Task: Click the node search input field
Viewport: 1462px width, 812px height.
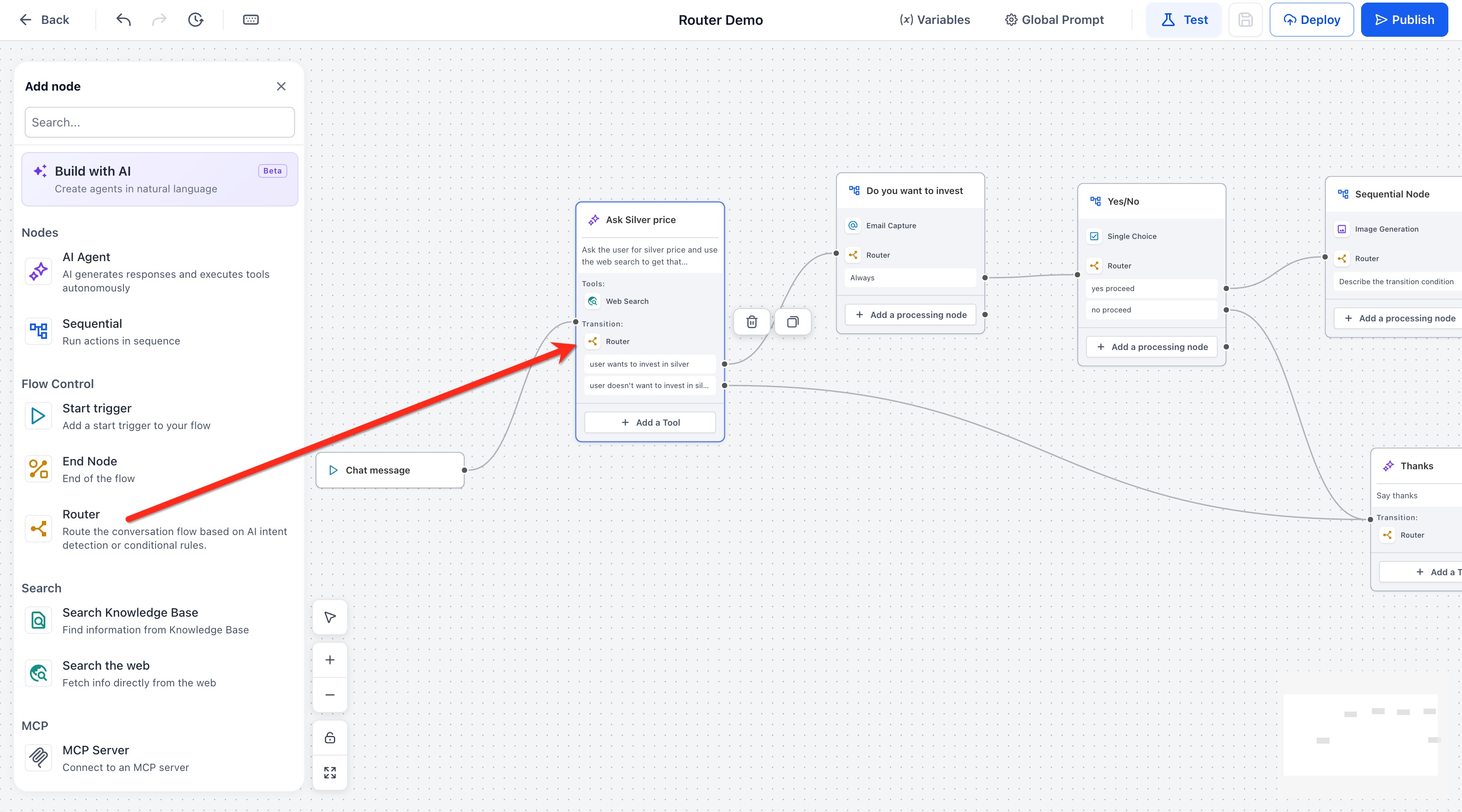Action: (x=159, y=122)
